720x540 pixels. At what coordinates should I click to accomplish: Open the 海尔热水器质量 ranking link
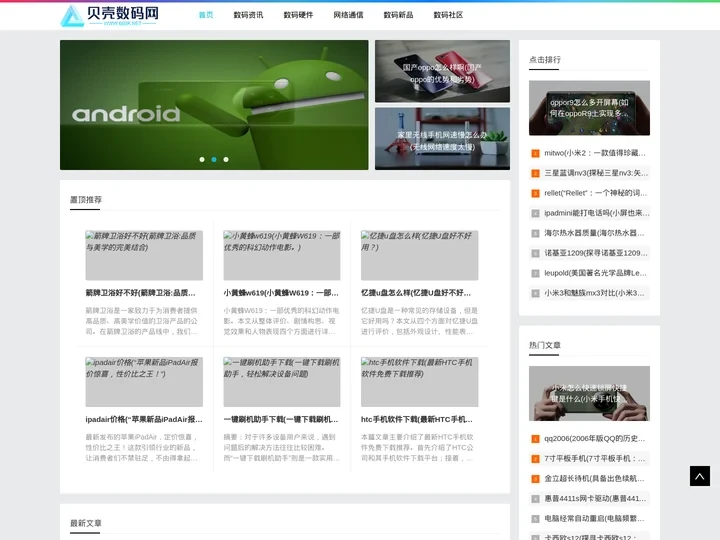point(595,233)
